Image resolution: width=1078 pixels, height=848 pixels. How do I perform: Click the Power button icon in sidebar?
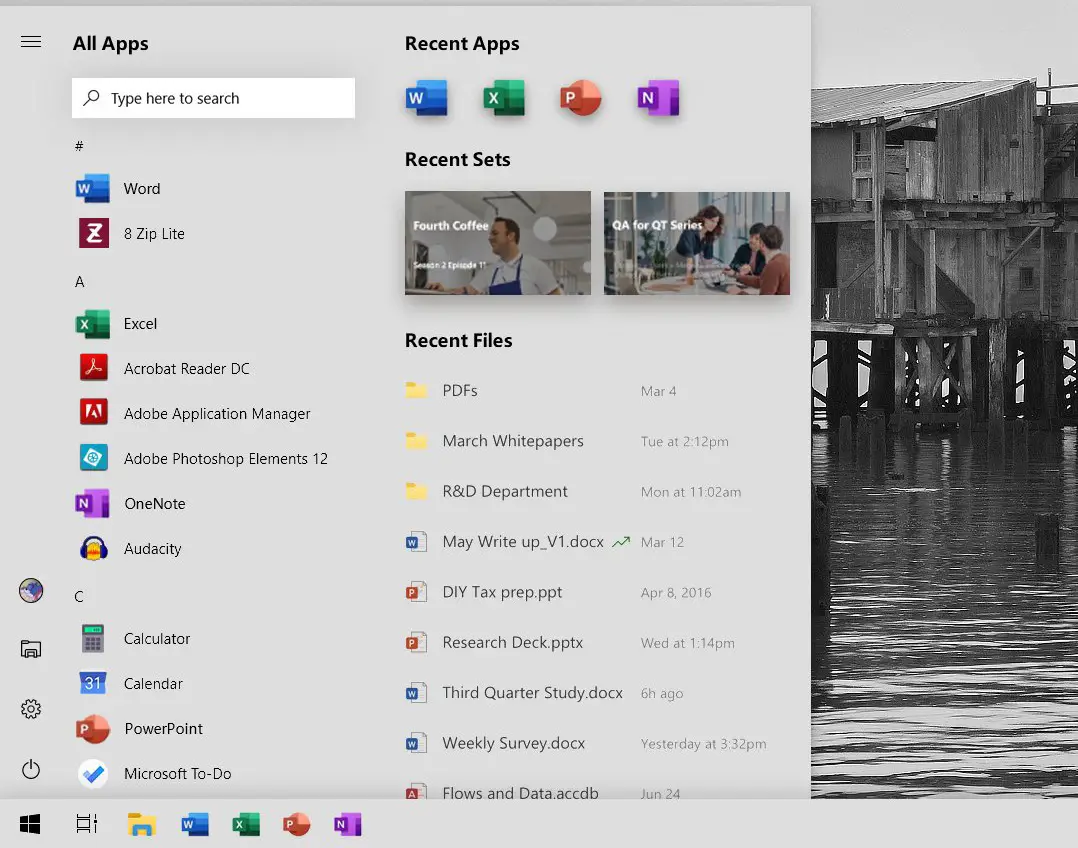[x=31, y=769]
